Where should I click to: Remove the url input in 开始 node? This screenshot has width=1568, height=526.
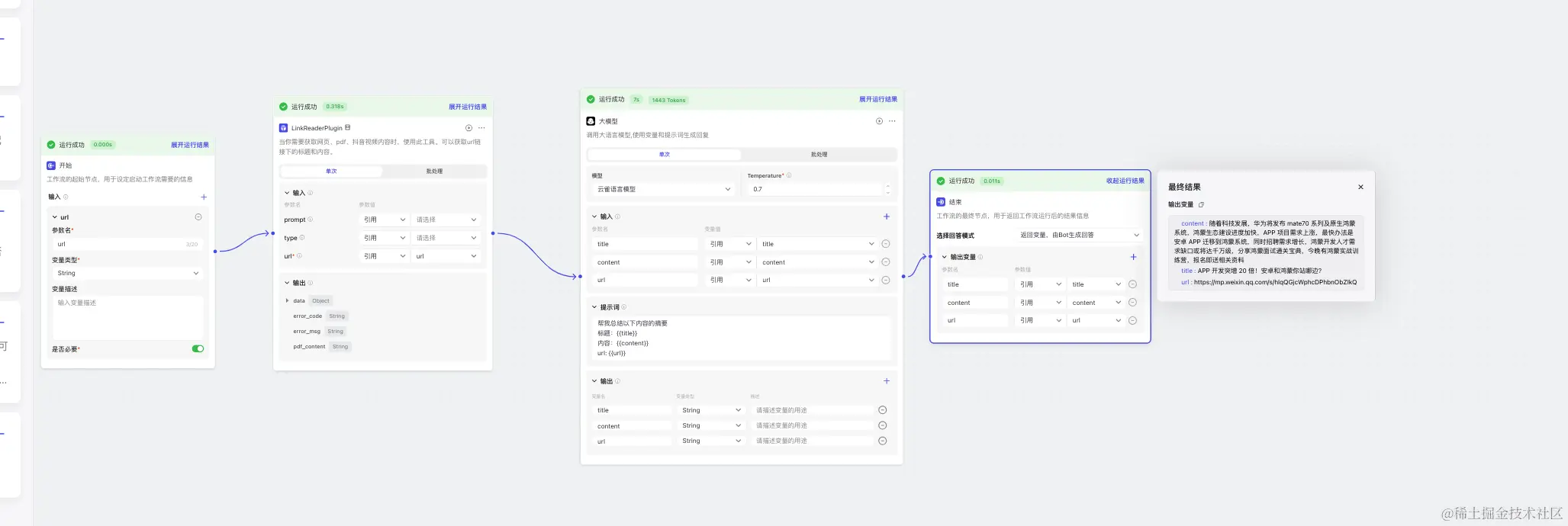[198, 217]
